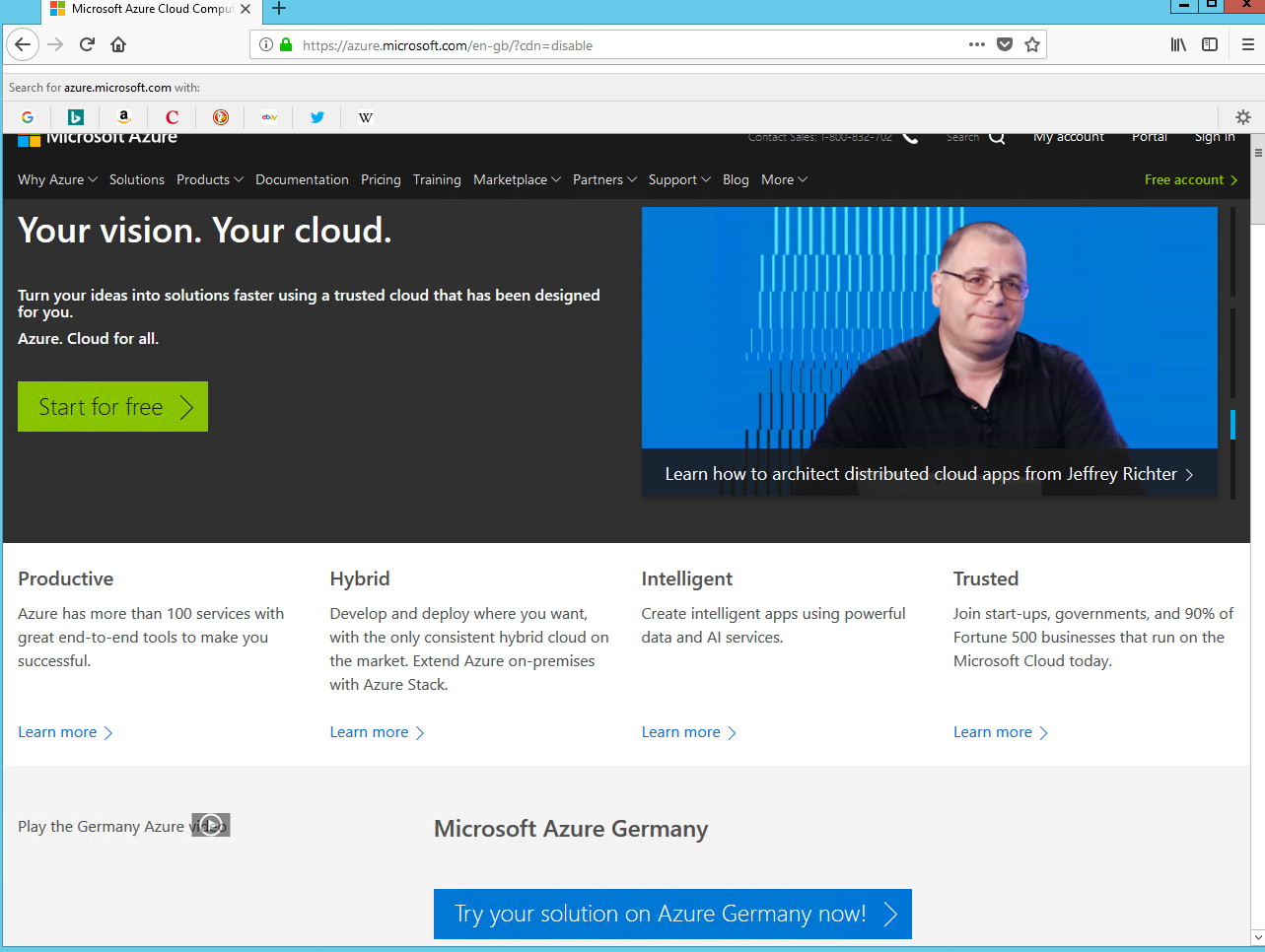Show site information icon in address bar

coord(266,44)
